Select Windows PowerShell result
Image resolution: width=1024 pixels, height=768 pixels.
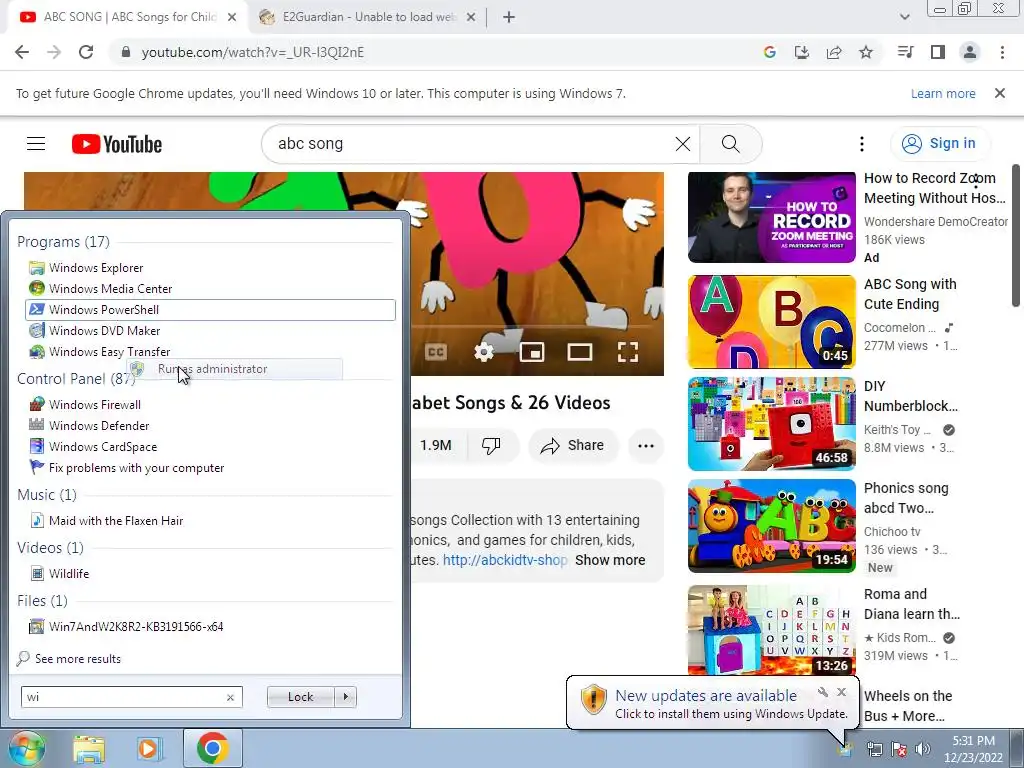click(210, 310)
